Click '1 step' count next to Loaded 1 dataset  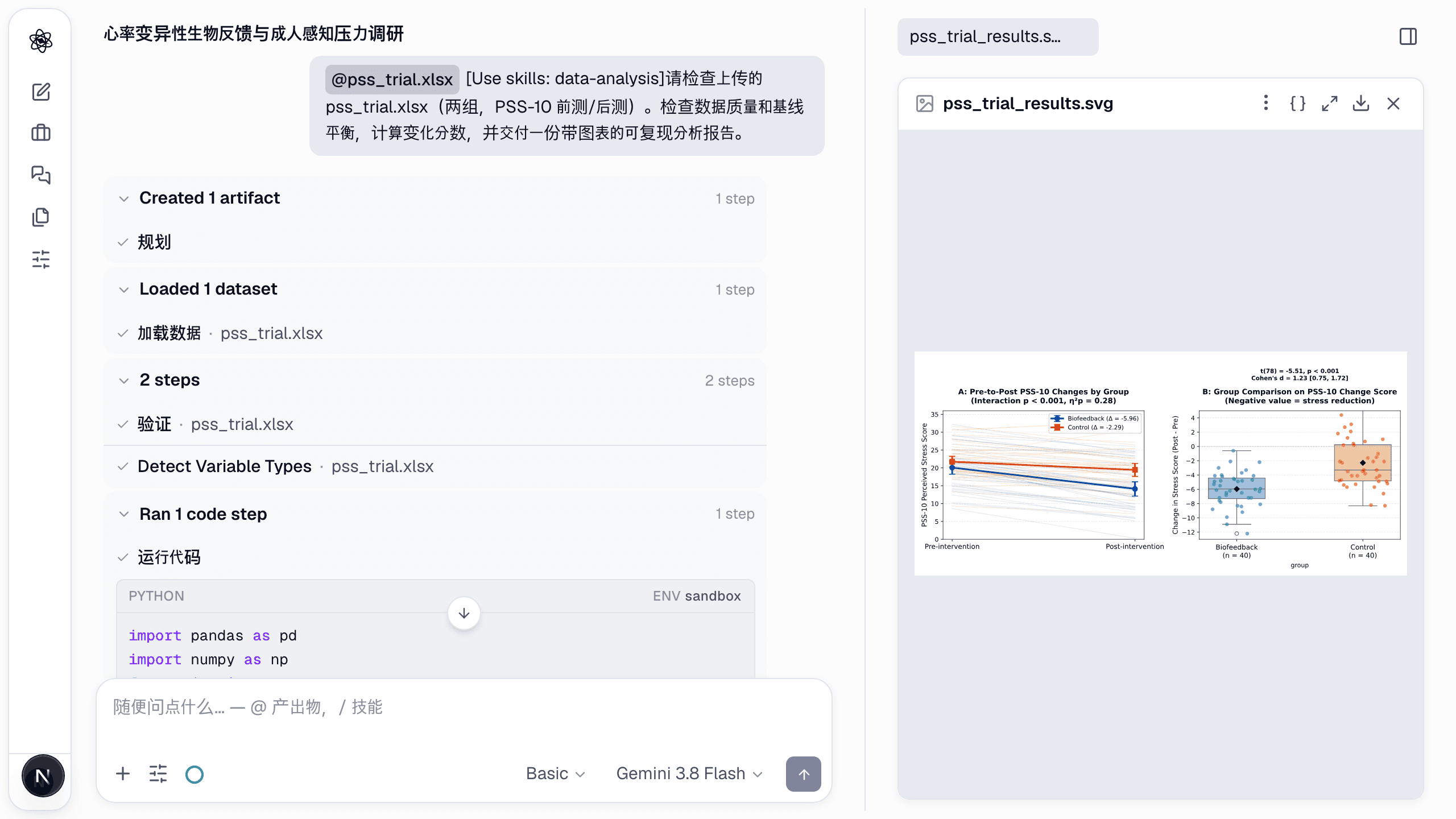(735, 289)
